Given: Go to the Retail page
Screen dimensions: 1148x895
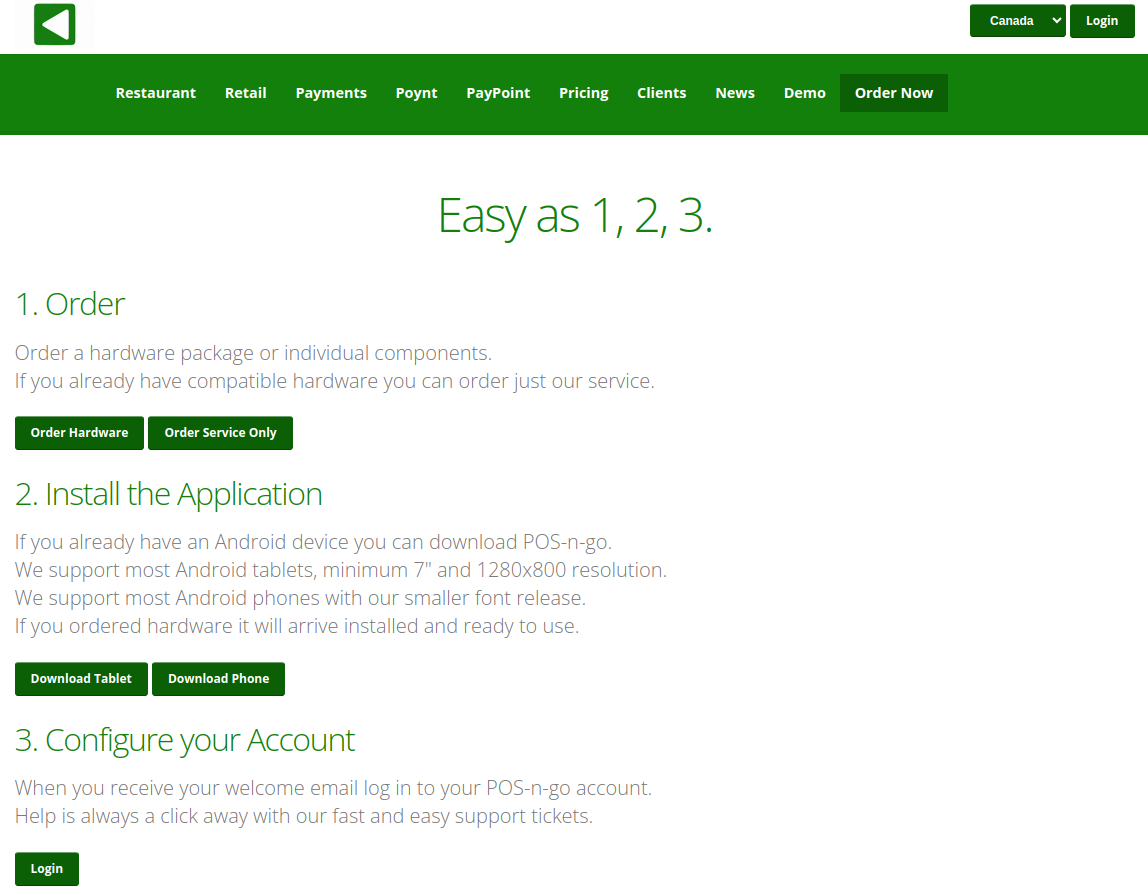Looking at the screenshot, I should pyautogui.click(x=245, y=93).
